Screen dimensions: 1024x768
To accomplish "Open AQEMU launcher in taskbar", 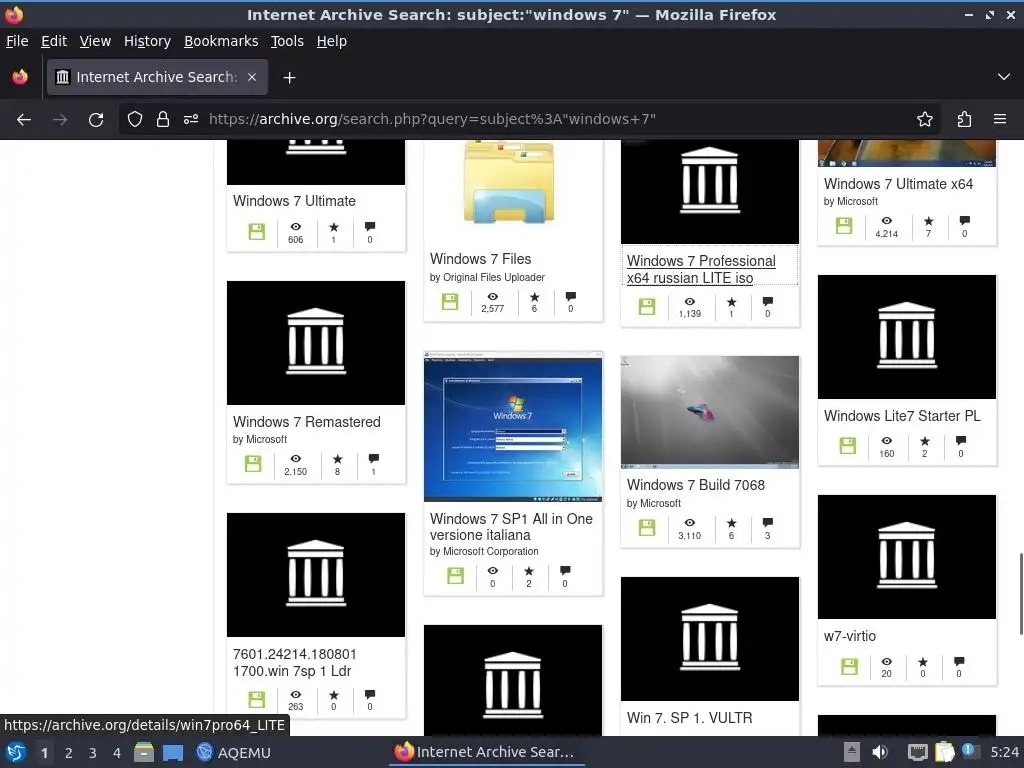I will click(x=234, y=752).
